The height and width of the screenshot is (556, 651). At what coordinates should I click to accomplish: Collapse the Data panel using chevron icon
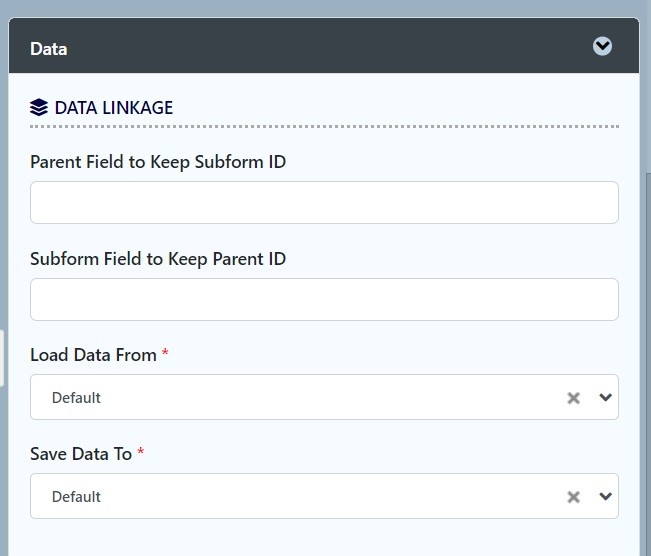click(x=602, y=46)
